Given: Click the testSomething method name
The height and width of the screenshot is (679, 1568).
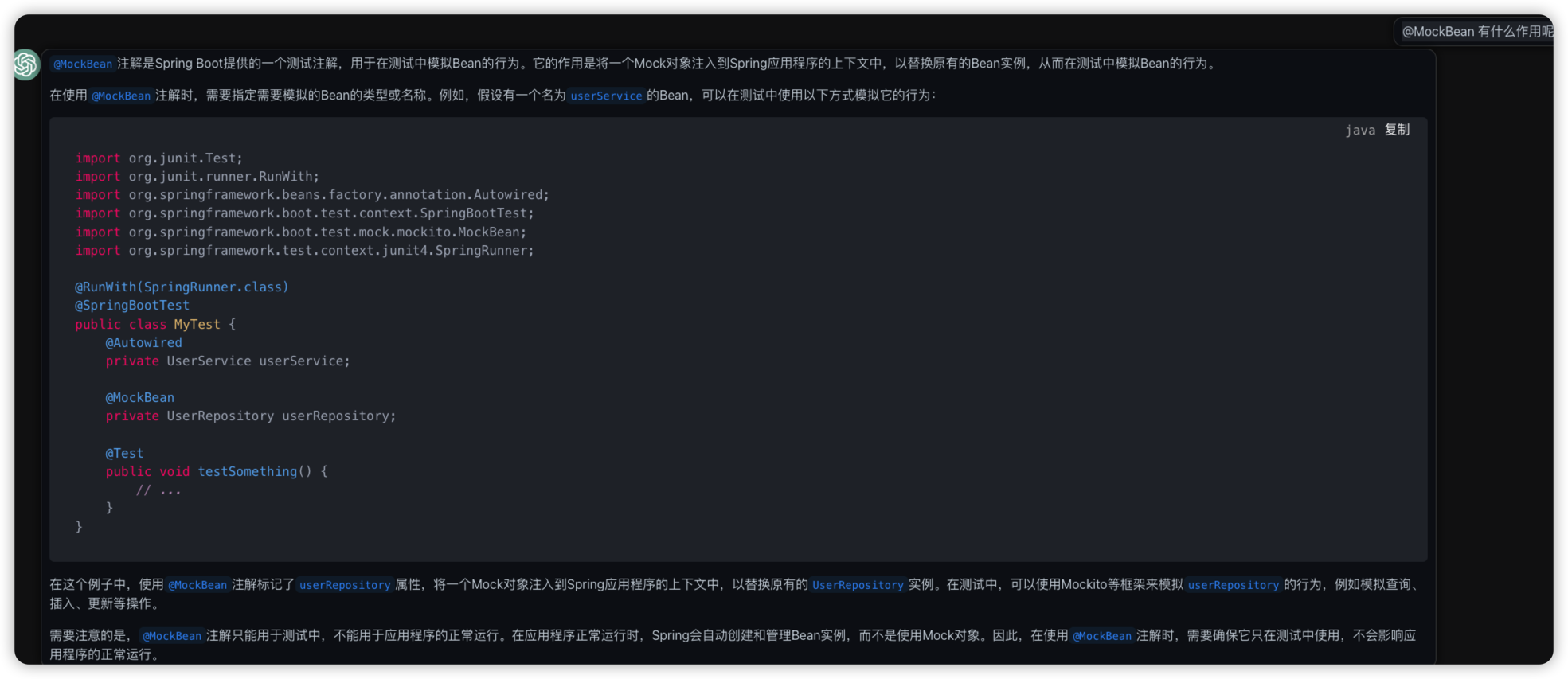Looking at the screenshot, I should (x=247, y=472).
